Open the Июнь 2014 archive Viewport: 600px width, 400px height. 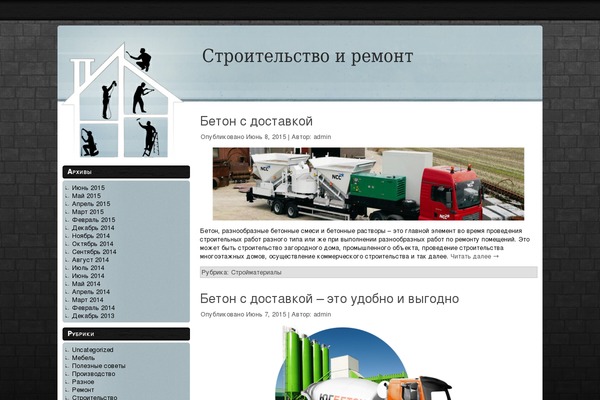[88, 276]
